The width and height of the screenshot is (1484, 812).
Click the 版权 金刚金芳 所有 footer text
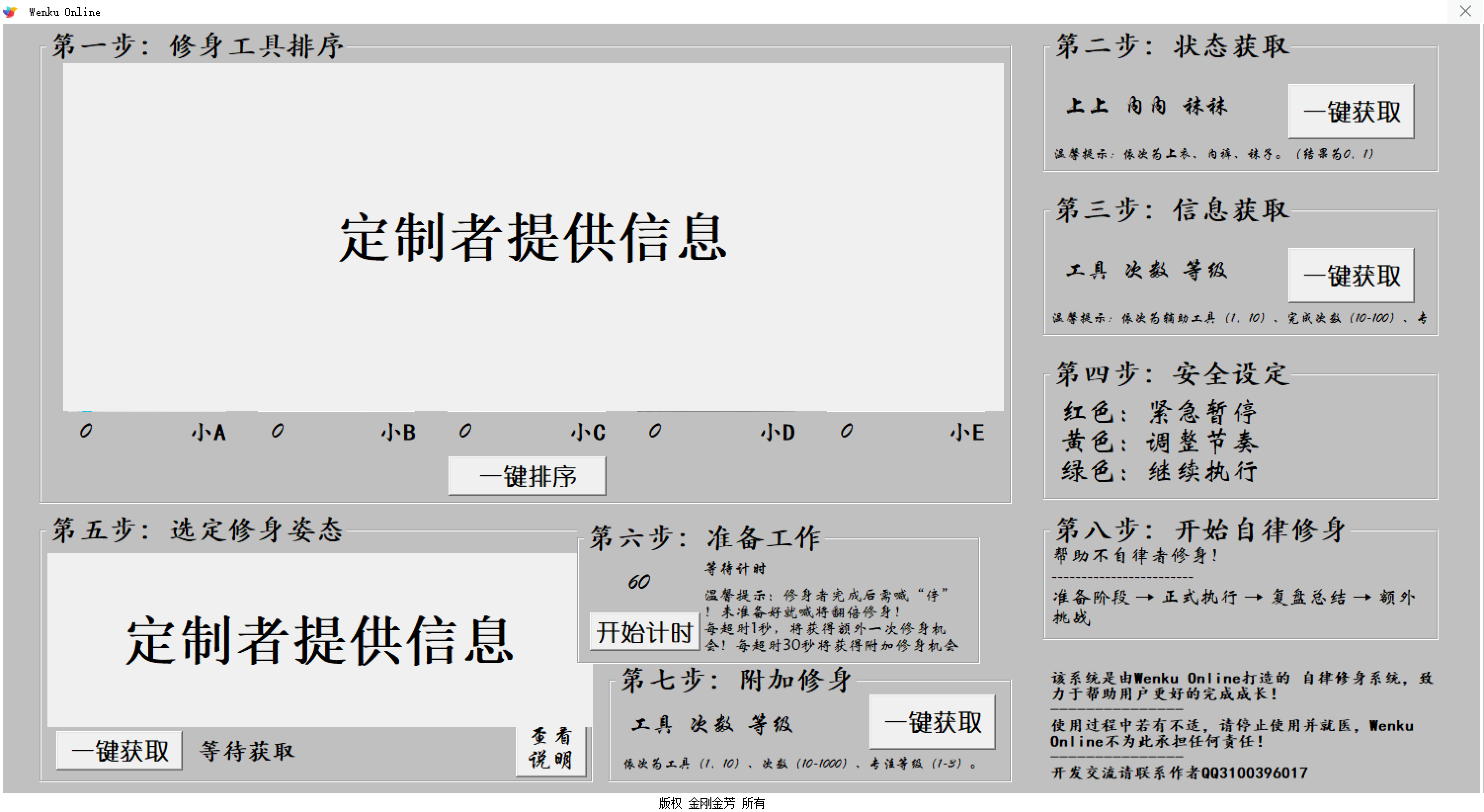click(713, 803)
